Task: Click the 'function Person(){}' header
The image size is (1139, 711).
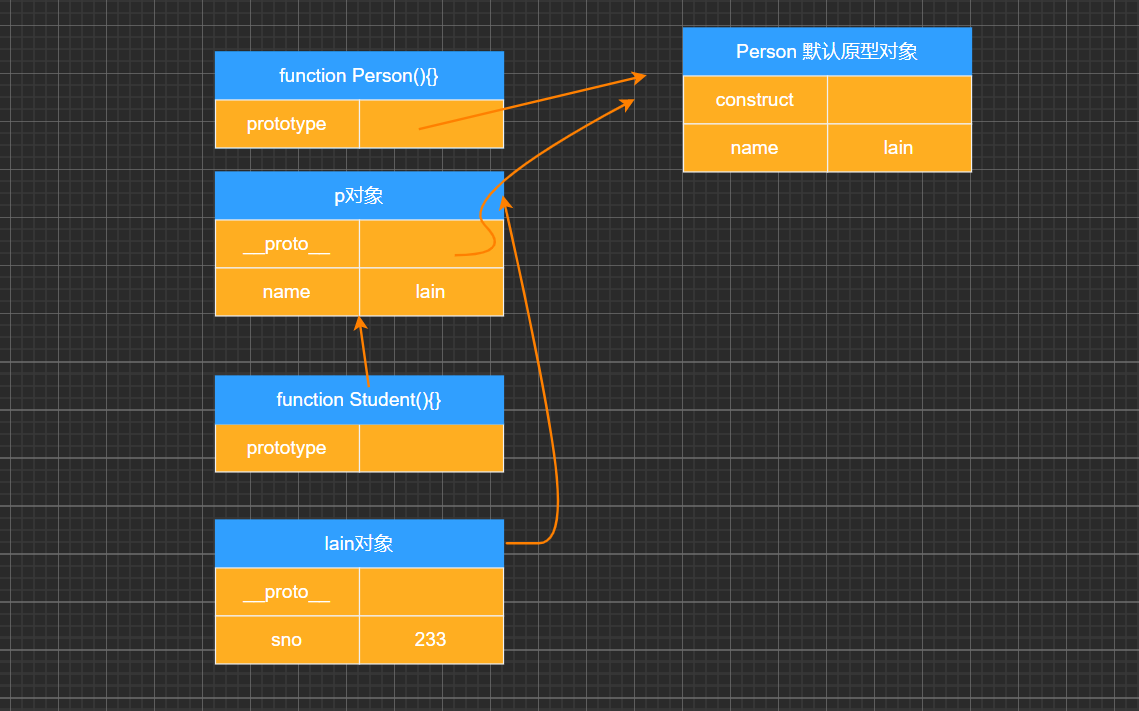Action: click(x=358, y=75)
